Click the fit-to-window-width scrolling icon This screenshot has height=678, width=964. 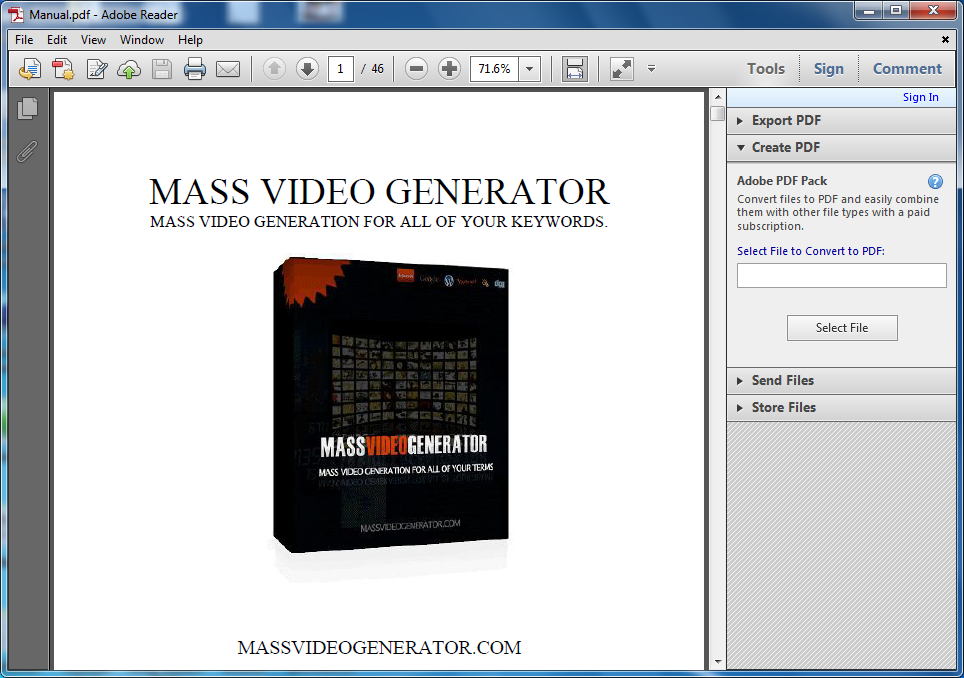[x=575, y=69]
